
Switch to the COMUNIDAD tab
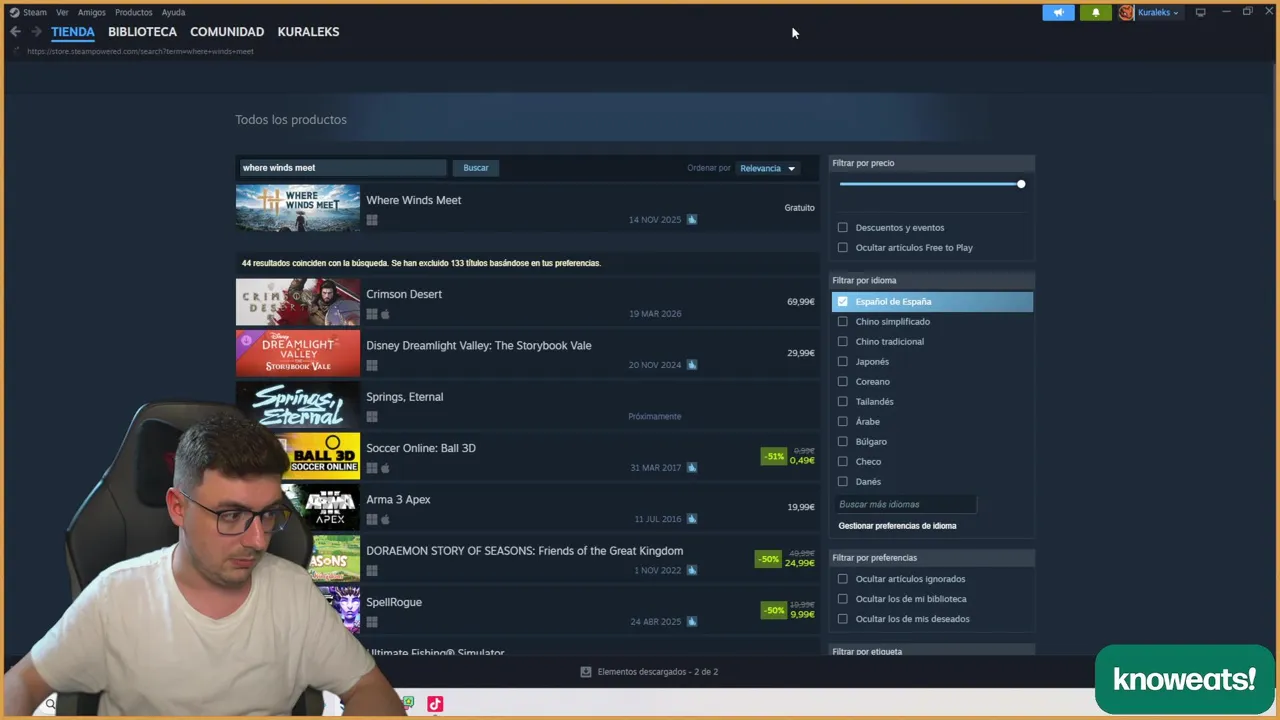tap(227, 32)
